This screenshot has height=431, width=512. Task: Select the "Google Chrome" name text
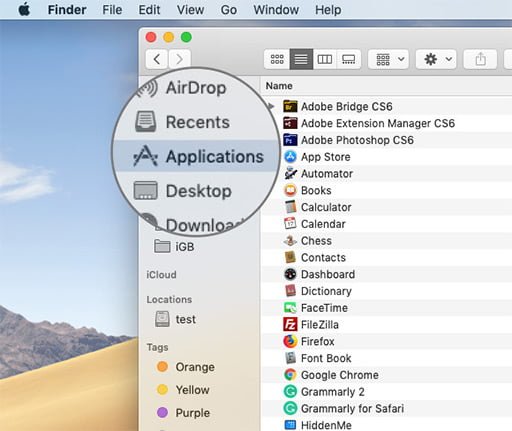[x=340, y=375]
